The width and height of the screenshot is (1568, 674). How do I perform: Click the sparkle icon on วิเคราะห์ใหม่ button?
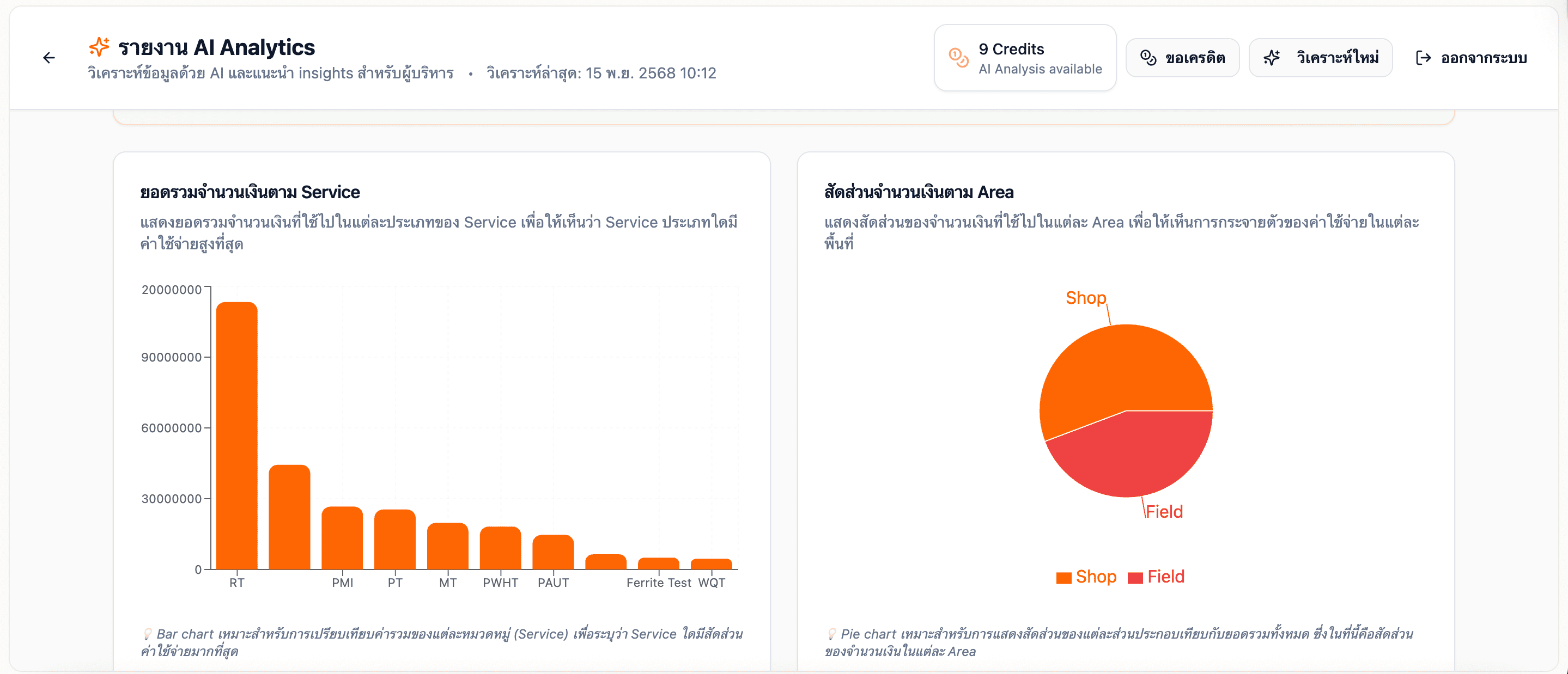[x=1272, y=57]
